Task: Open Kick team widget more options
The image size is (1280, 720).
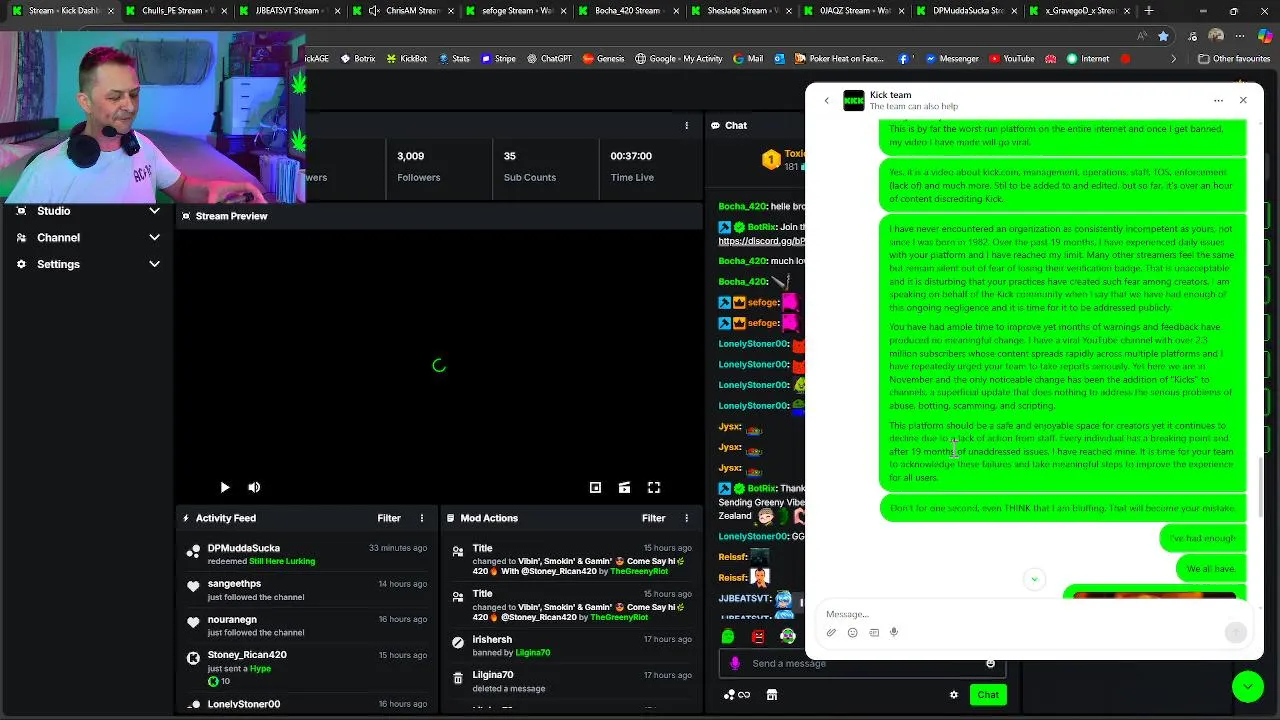Action: [1218, 100]
